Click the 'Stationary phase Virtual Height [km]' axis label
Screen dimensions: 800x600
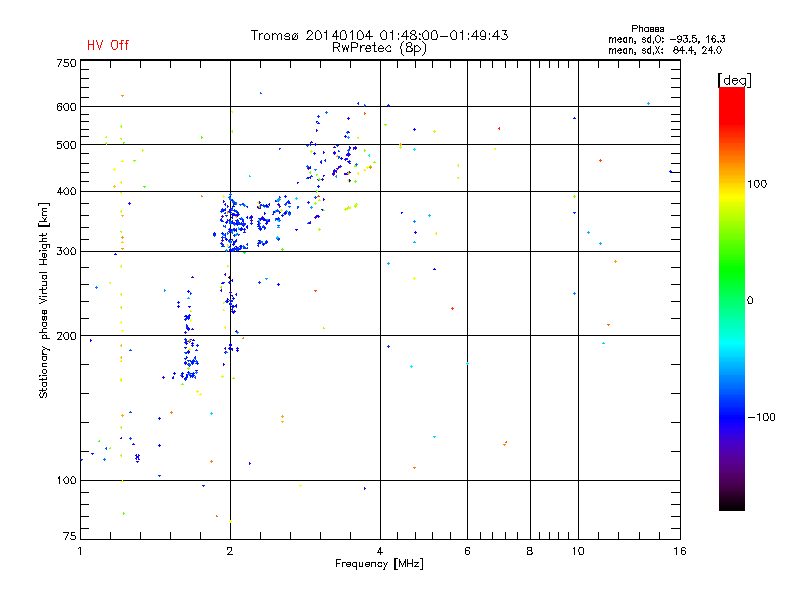44,300
